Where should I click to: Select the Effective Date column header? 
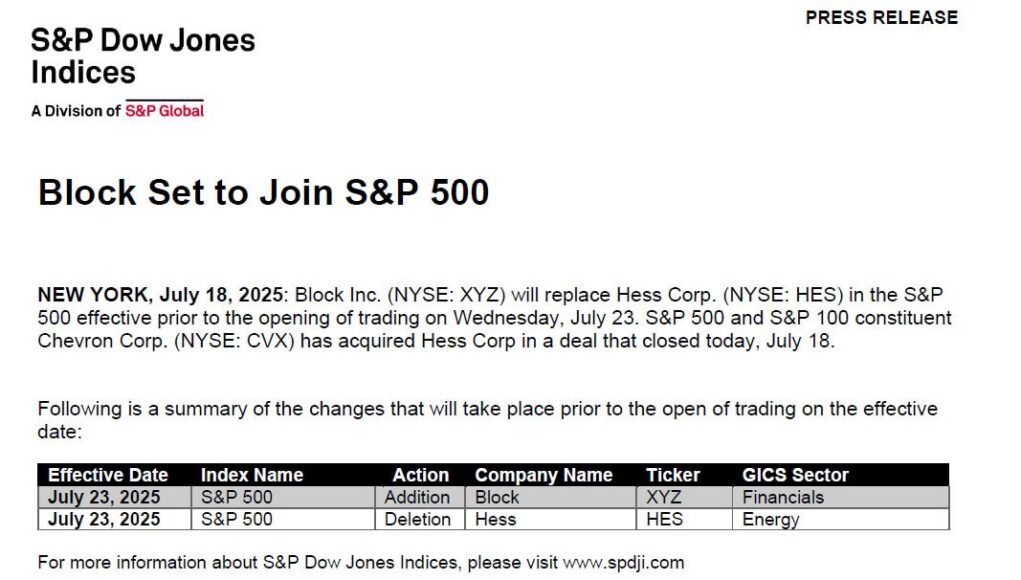tap(108, 475)
